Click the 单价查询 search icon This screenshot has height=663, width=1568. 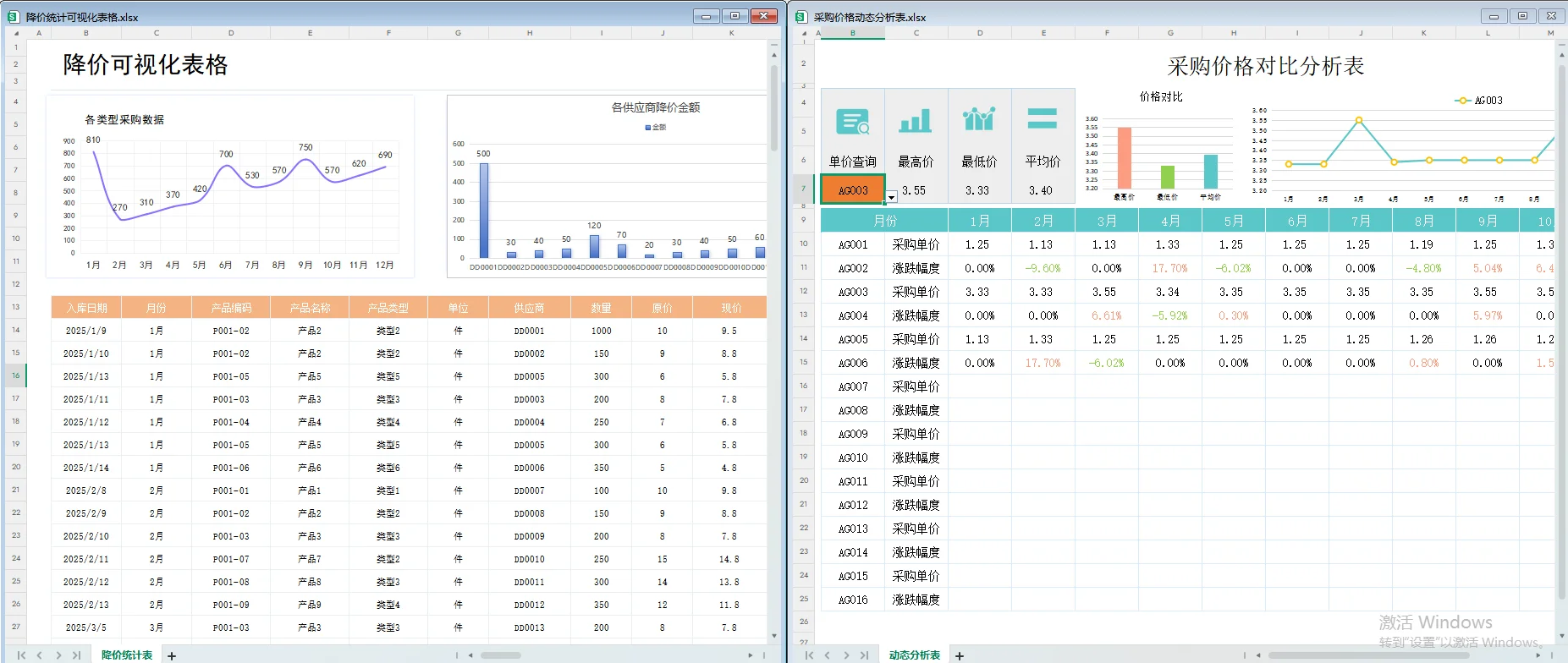point(853,122)
